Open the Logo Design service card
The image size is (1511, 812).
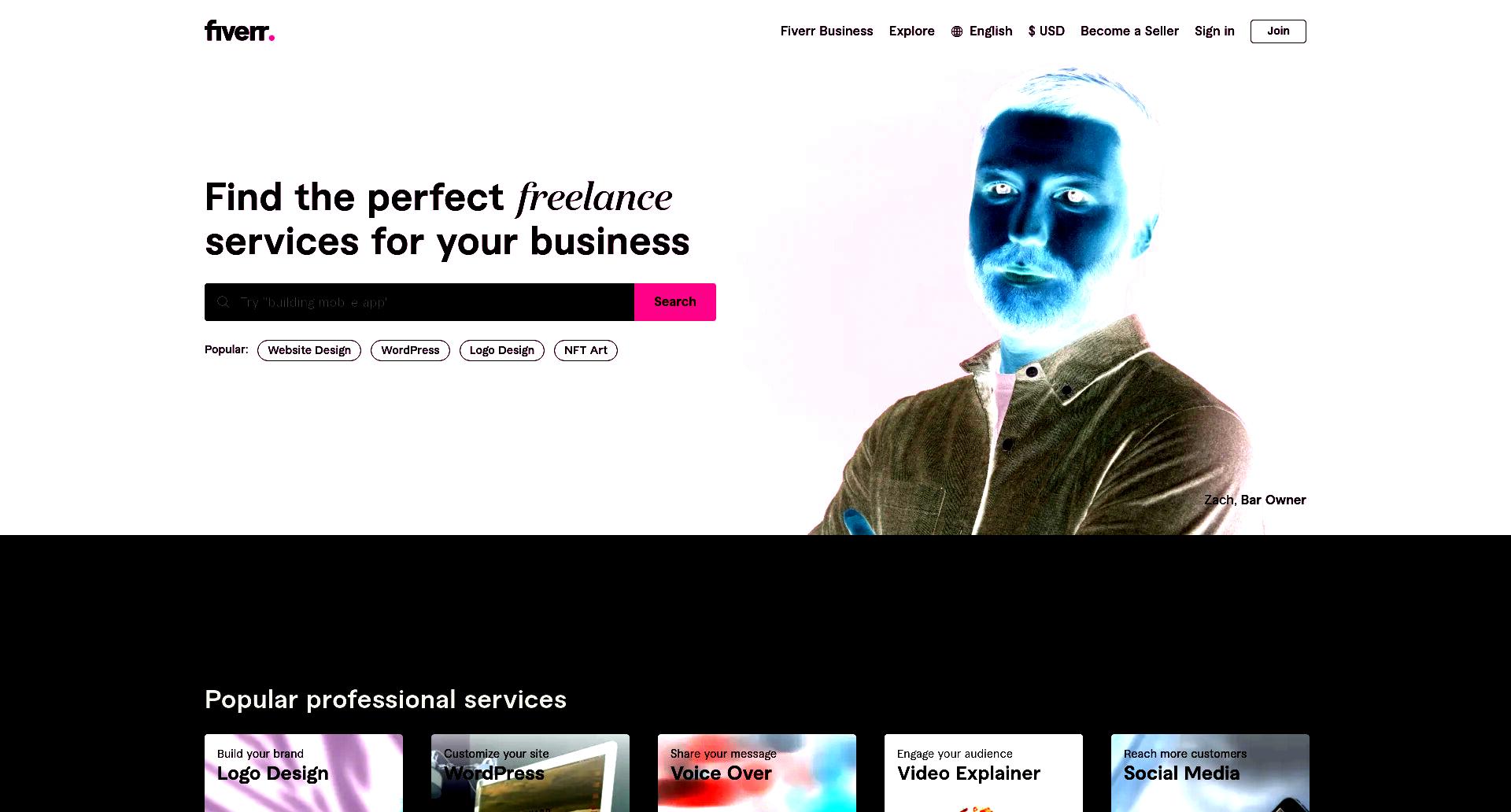click(304, 773)
